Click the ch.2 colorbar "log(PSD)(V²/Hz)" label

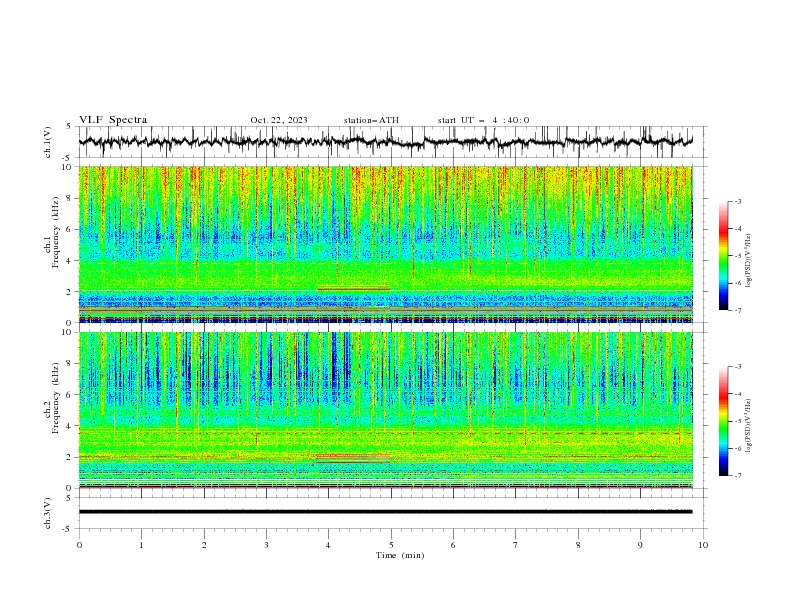click(748, 425)
